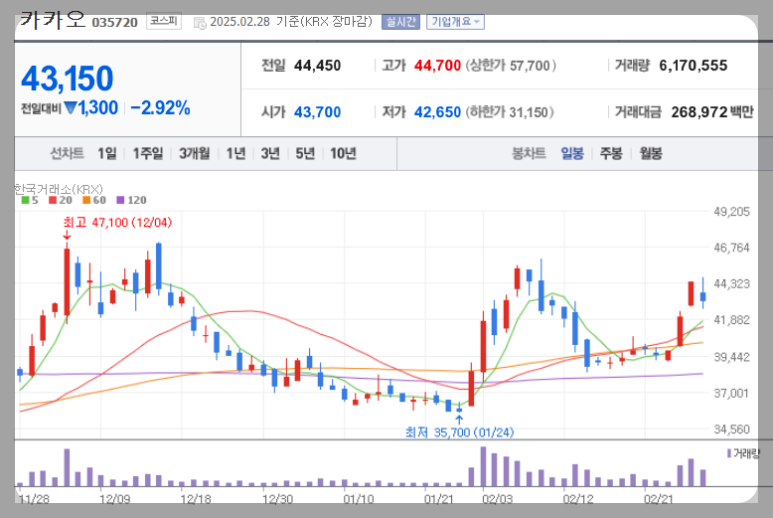The width and height of the screenshot is (773, 518).
Task: Click stock code 035720
Action: (115, 23)
